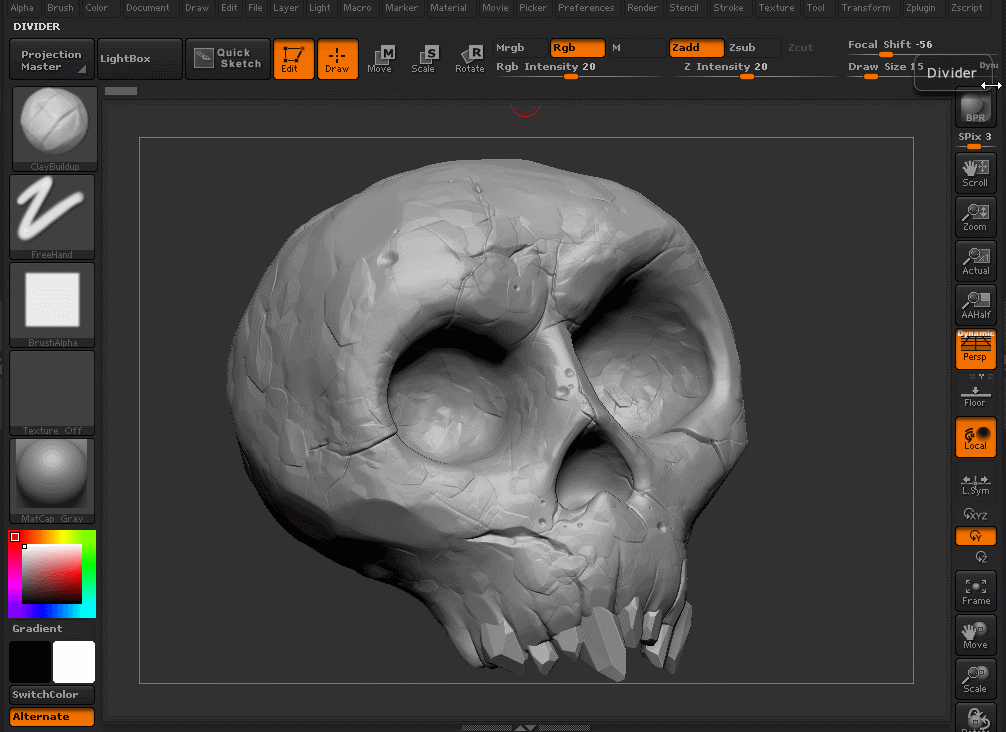Toggle Zadd sculpt mode
This screenshot has height=732, width=1006.
pyautogui.click(x=696, y=47)
